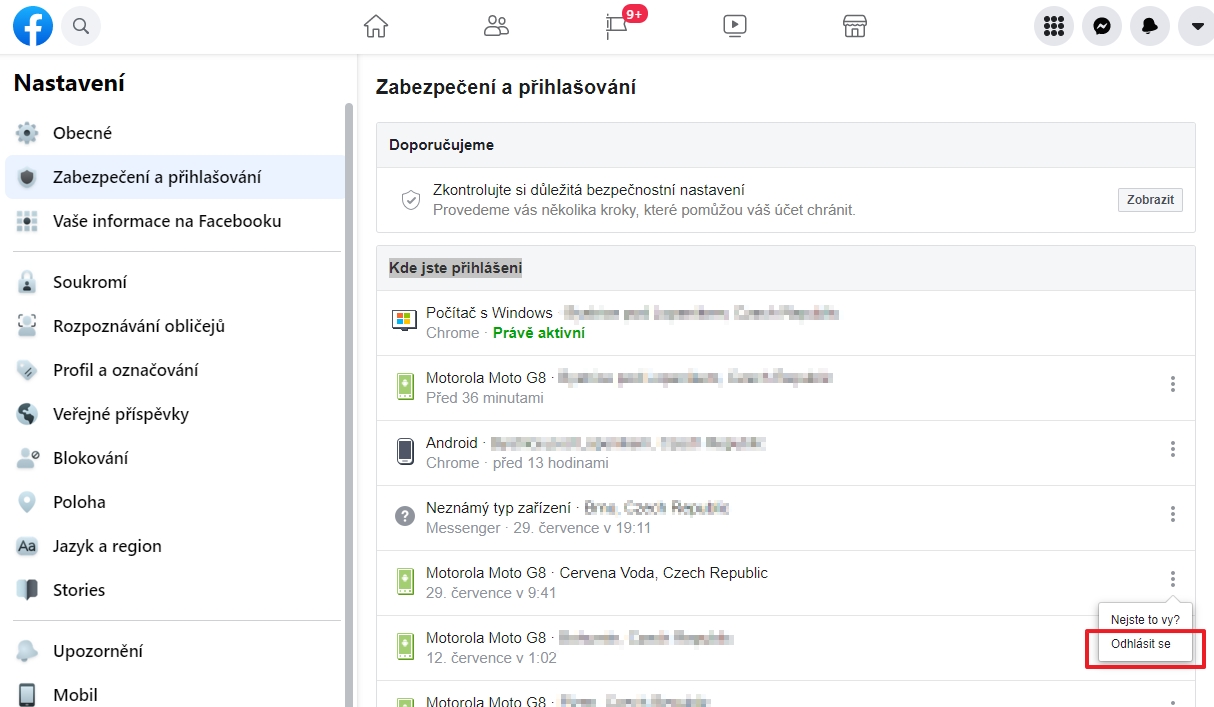Screen dimensions: 1214x707
Task: Click the notifications flag icon with 9+ badge
Action: [x=614, y=25]
